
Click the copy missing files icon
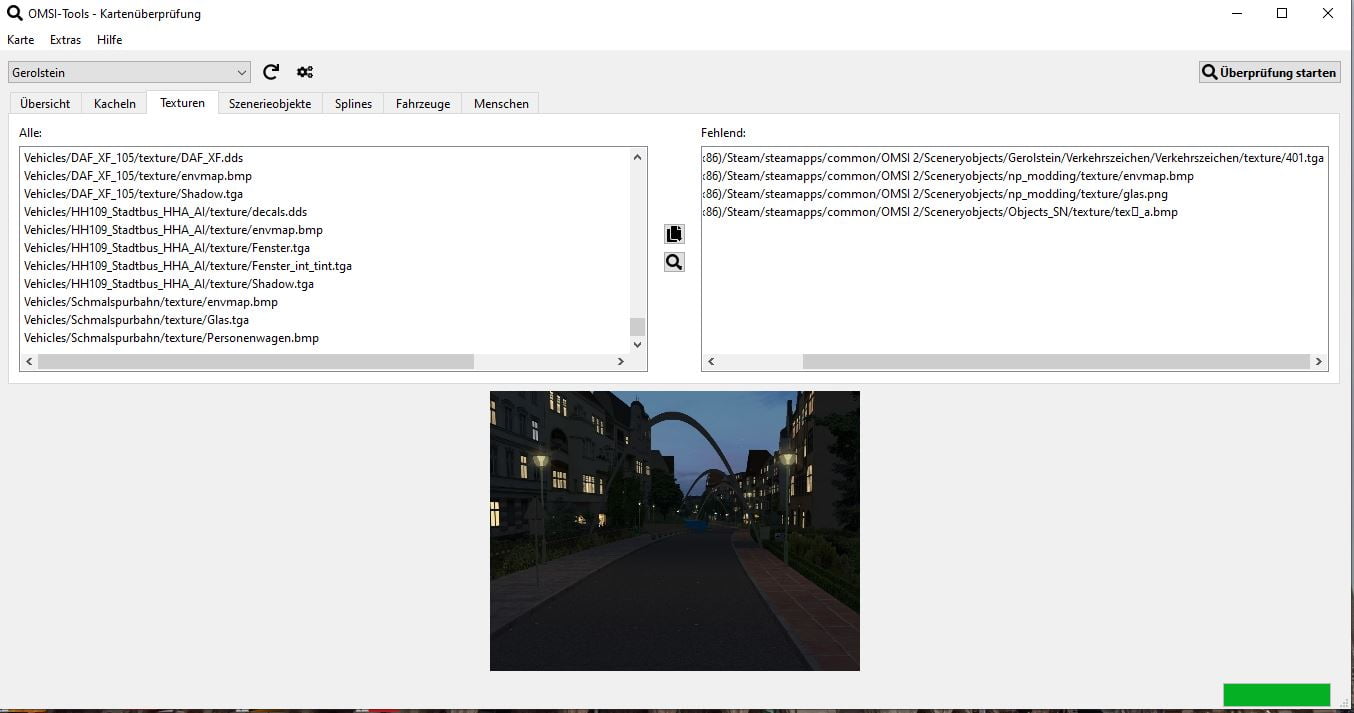pyautogui.click(x=674, y=234)
